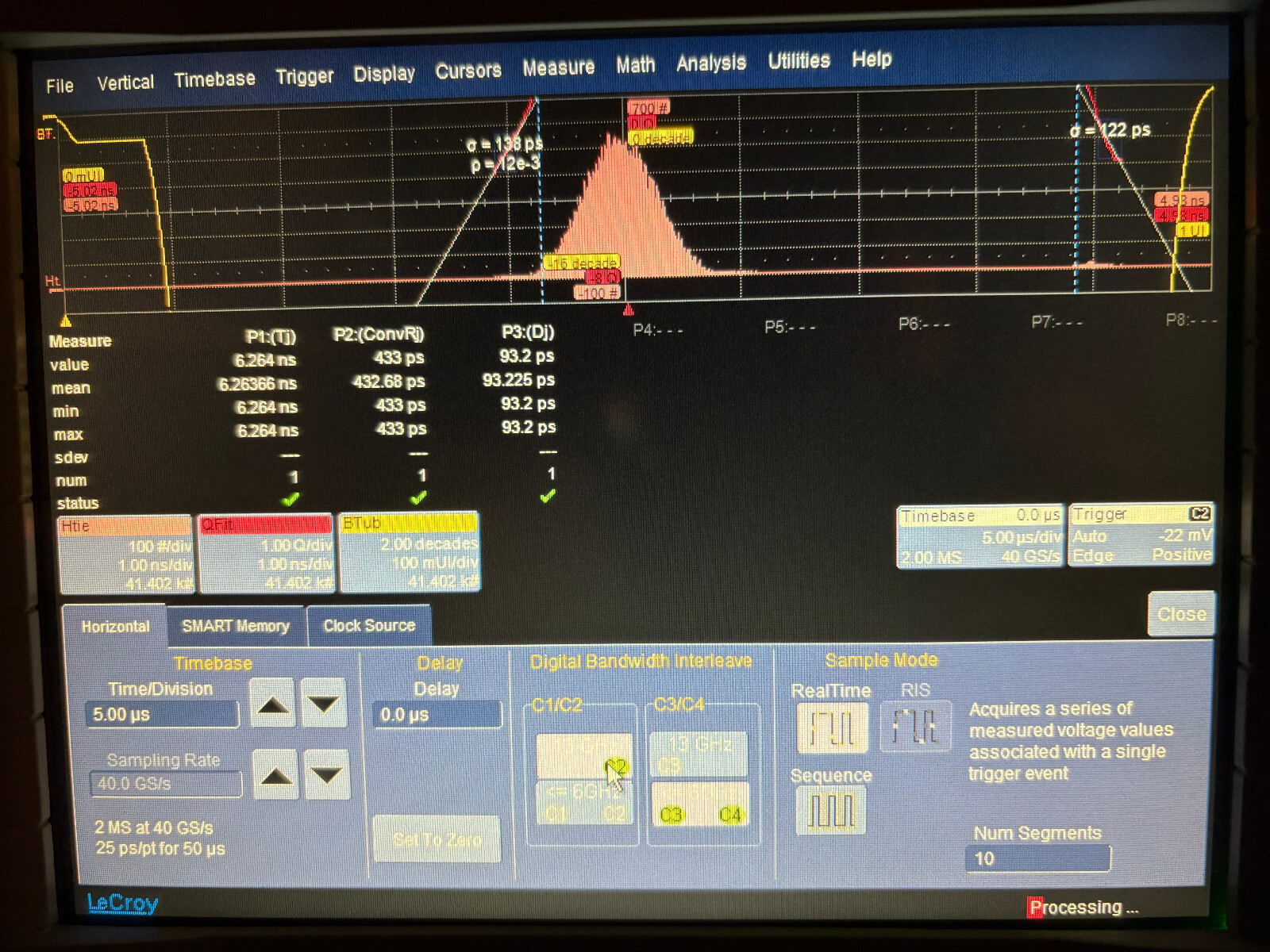This screenshot has width=1270, height=952.
Task: Open the Timebase menu
Action: point(214,79)
